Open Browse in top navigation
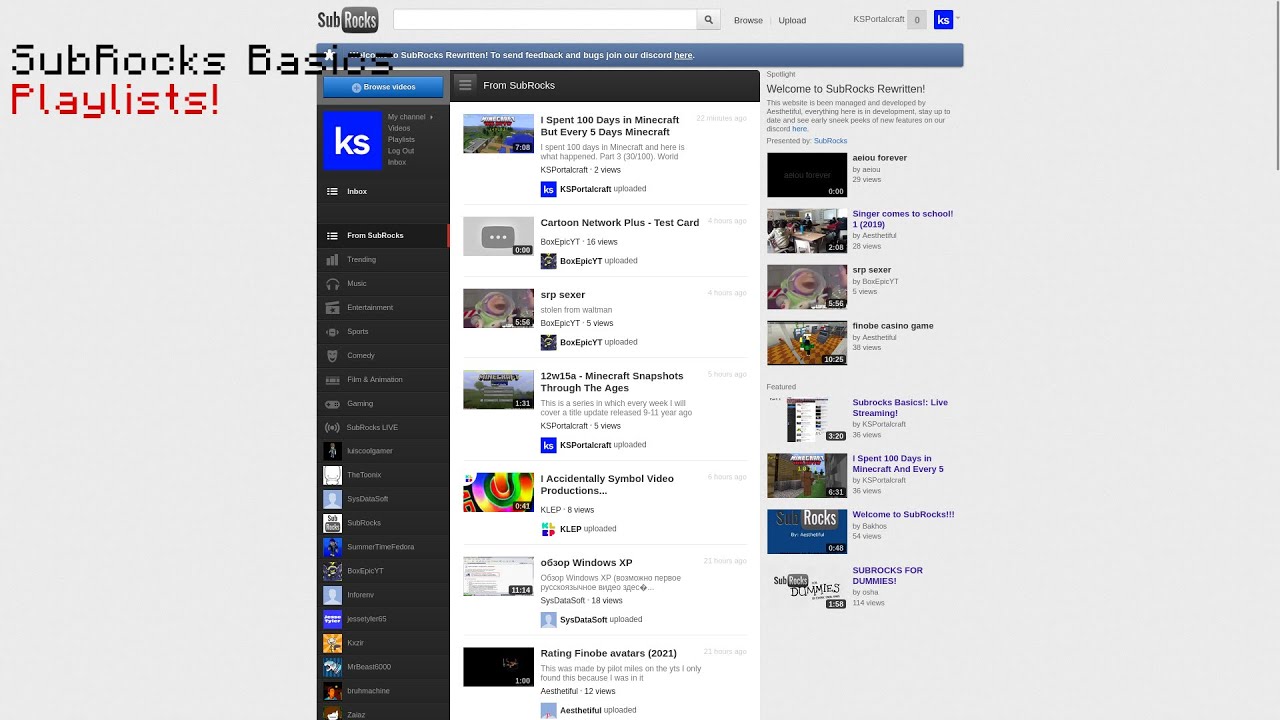Viewport: 1280px width, 720px height. pos(748,20)
